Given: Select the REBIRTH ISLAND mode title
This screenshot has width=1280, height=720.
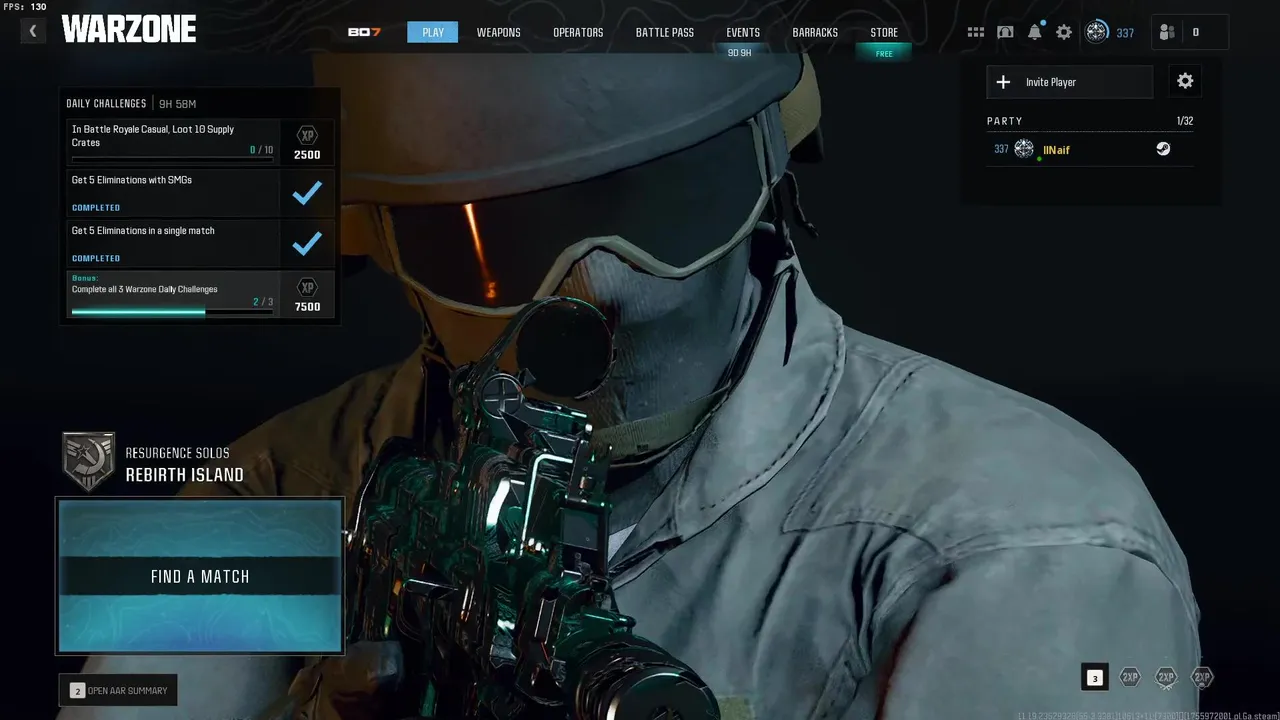Looking at the screenshot, I should [184, 475].
